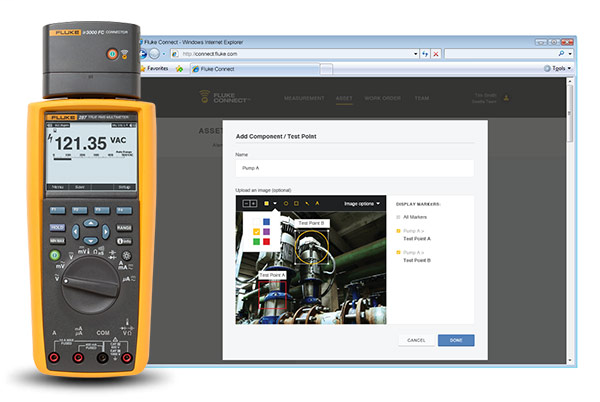Expand the Image options dropdown
The height and width of the screenshot is (402, 600).
362,203
